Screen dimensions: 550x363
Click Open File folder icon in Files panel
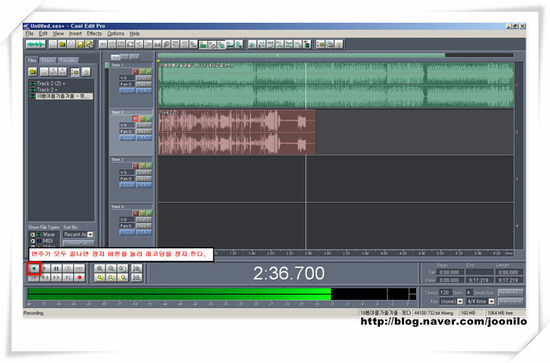point(33,72)
